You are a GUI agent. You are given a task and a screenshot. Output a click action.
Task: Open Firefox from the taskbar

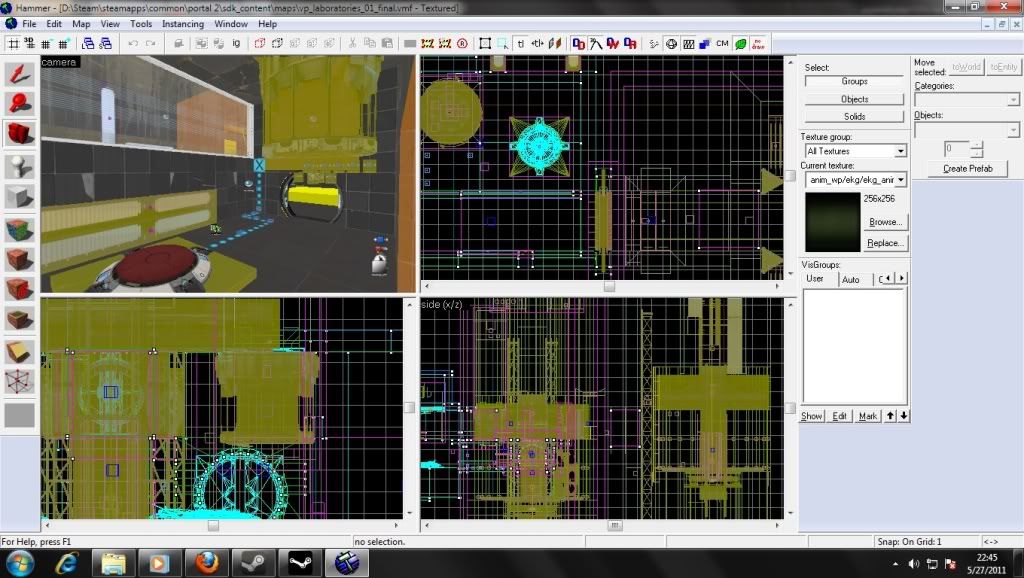206,562
